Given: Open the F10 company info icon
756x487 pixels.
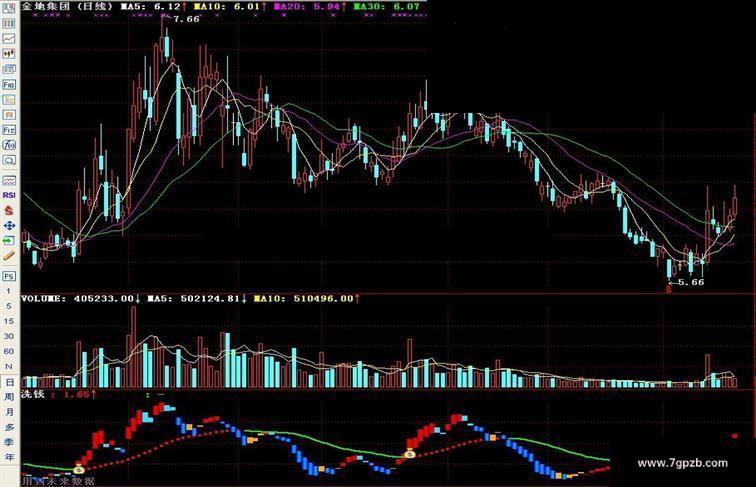Looking at the screenshot, I should click(x=9, y=84).
